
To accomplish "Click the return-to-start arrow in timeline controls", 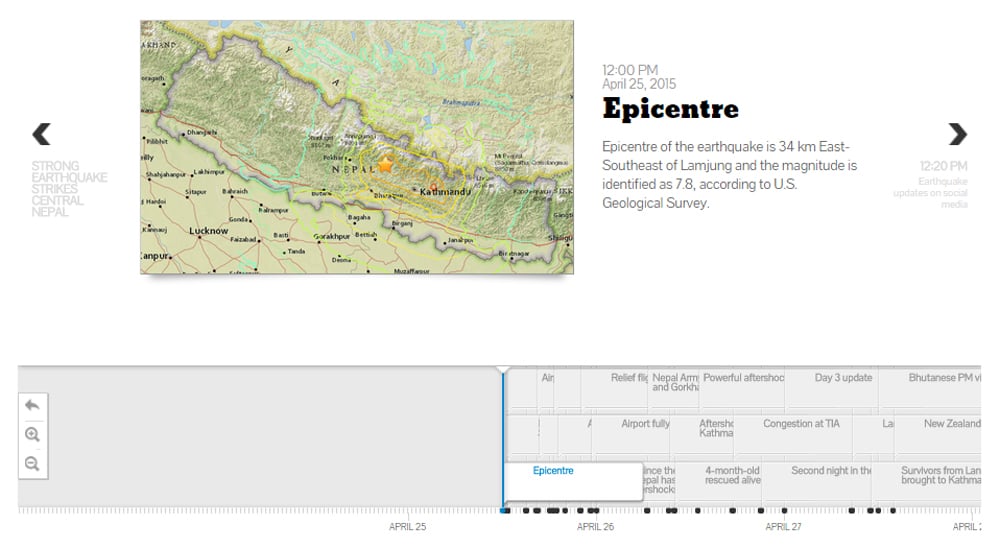I will point(33,405).
